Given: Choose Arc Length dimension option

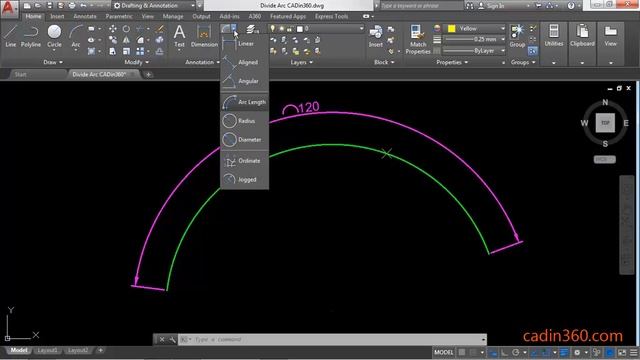Looking at the screenshot, I should [x=244, y=102].
